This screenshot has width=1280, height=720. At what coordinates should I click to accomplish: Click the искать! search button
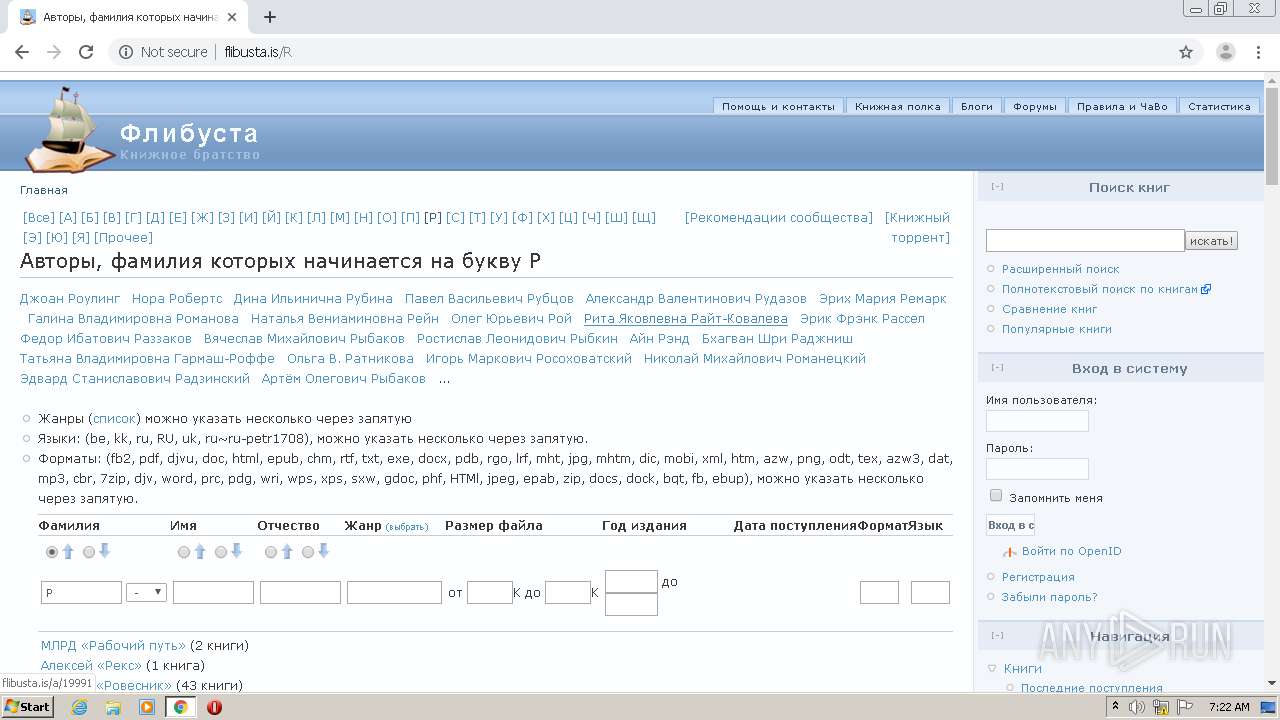point(1212,241)
